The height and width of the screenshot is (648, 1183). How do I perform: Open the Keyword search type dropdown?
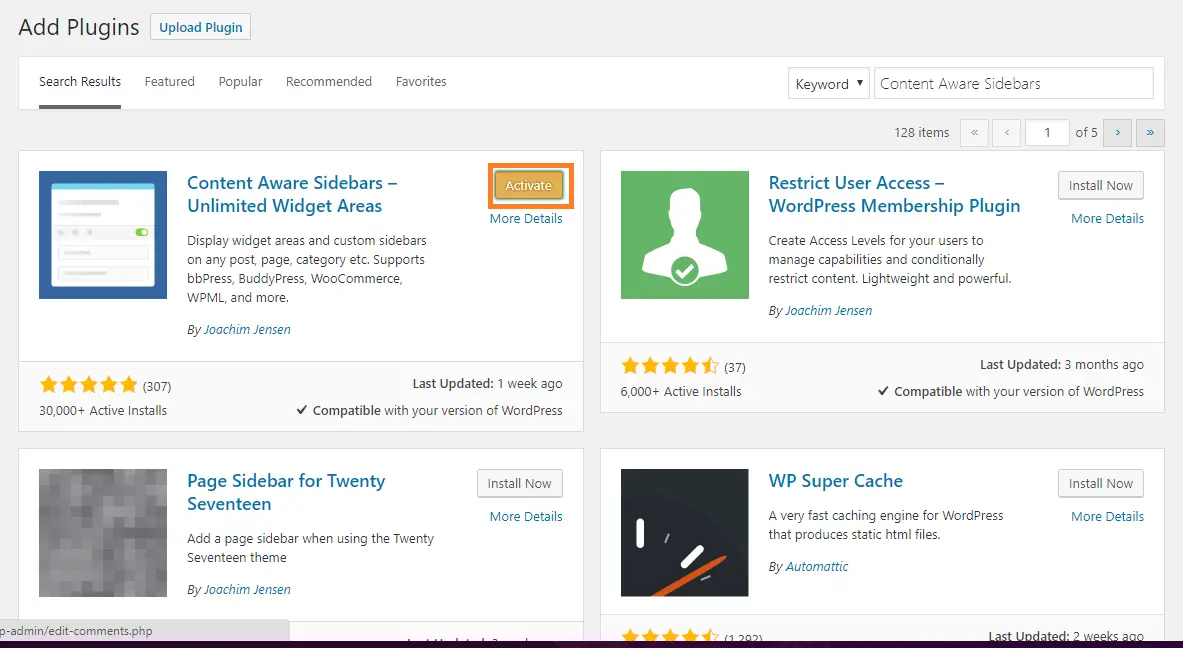coord(828,84)
